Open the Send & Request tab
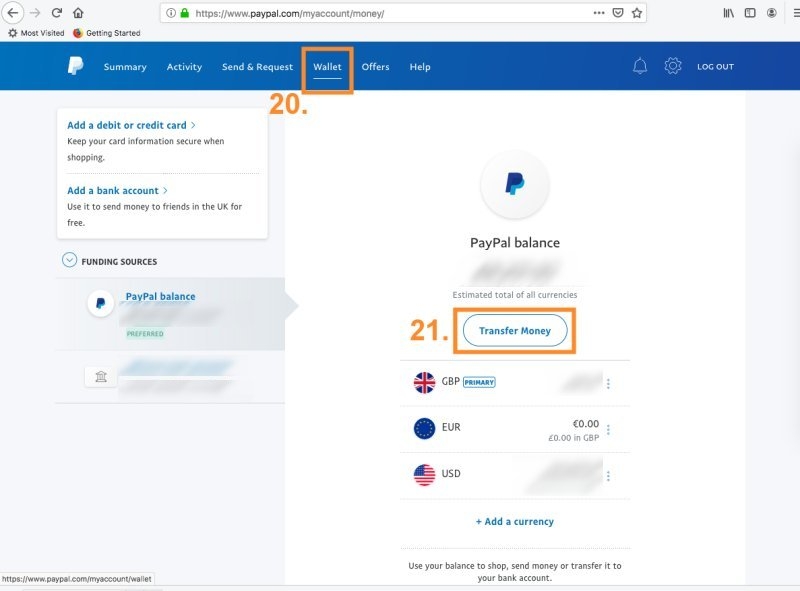Image resolution: width=800 pixels, height=591 pixels. [x=257, y=67]
